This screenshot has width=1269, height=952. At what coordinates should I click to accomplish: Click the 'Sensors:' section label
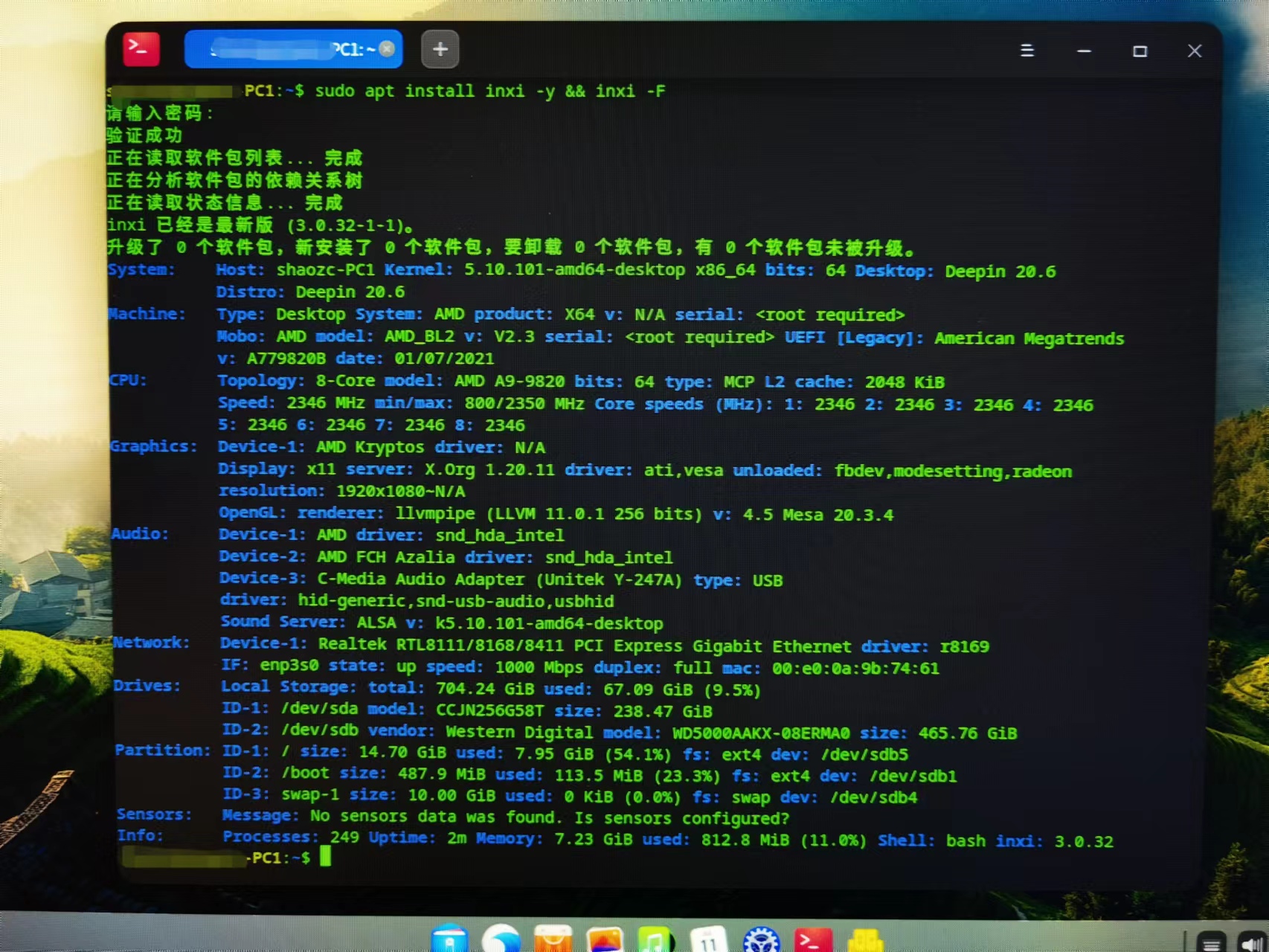(x=154, y=814)
